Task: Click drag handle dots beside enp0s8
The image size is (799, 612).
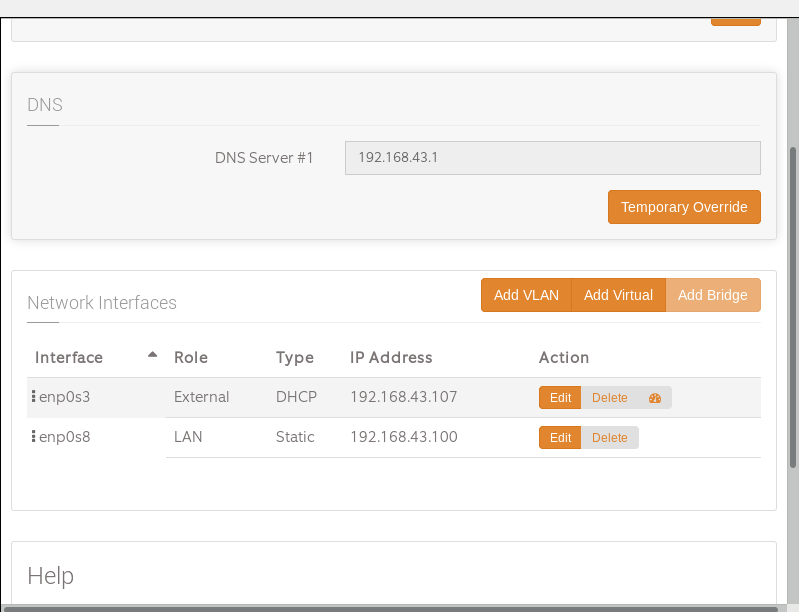Action: pyautogui.click(x=34, y=436)
